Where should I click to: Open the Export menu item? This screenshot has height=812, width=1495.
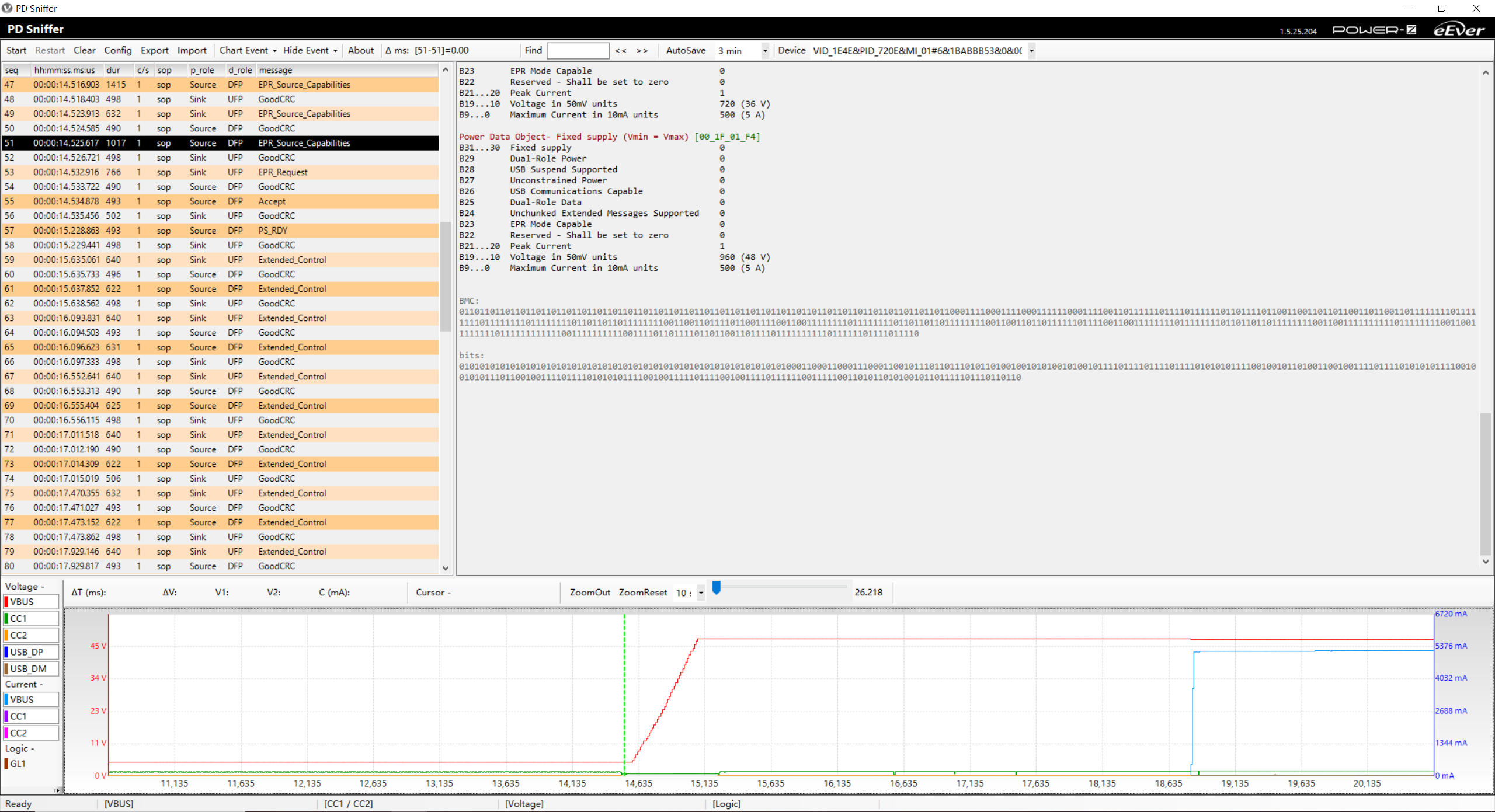point(154,51)
